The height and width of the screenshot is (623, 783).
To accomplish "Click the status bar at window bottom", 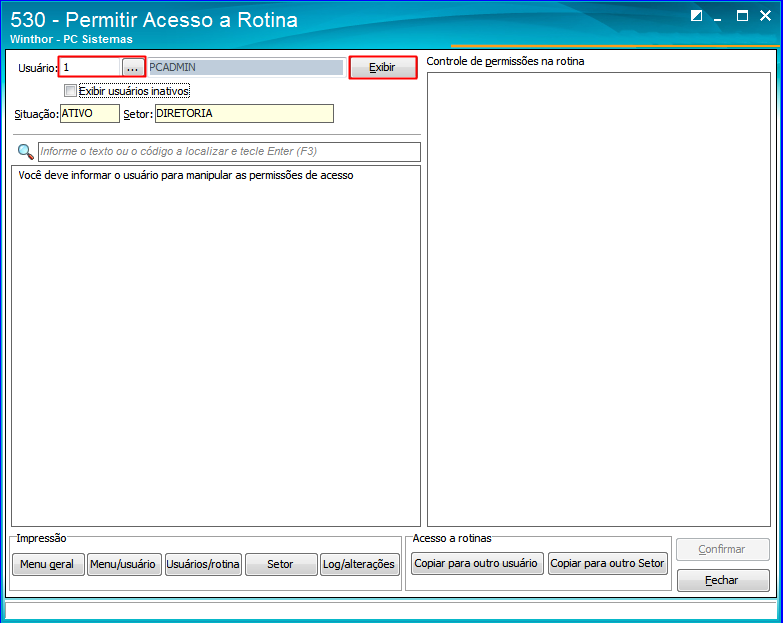I will [x=391, y=610].
